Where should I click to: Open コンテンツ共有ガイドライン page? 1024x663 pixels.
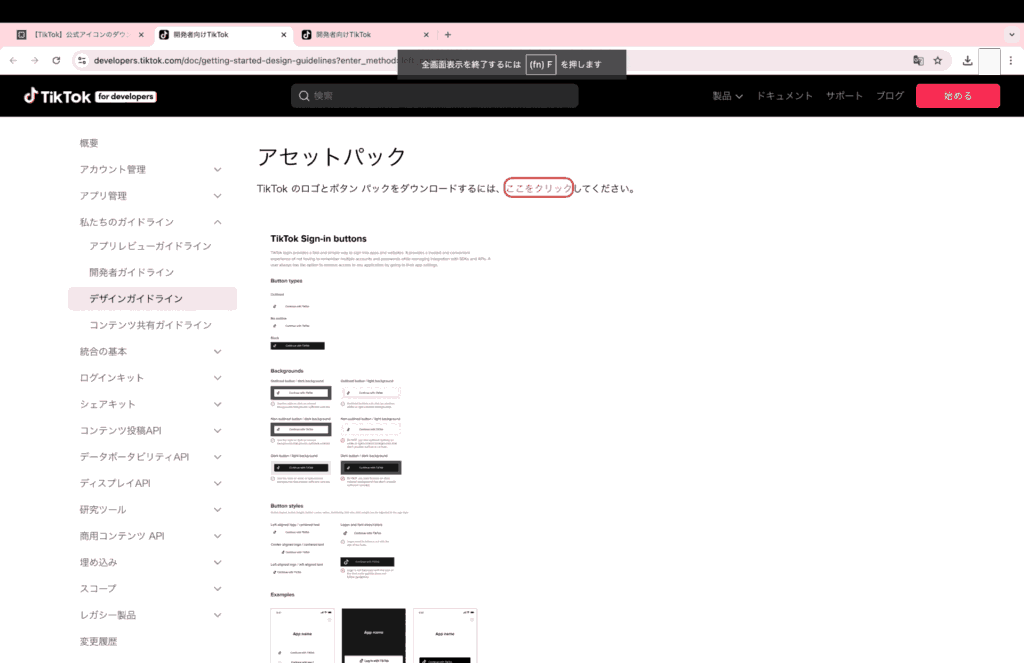click(x=150, y=325)
